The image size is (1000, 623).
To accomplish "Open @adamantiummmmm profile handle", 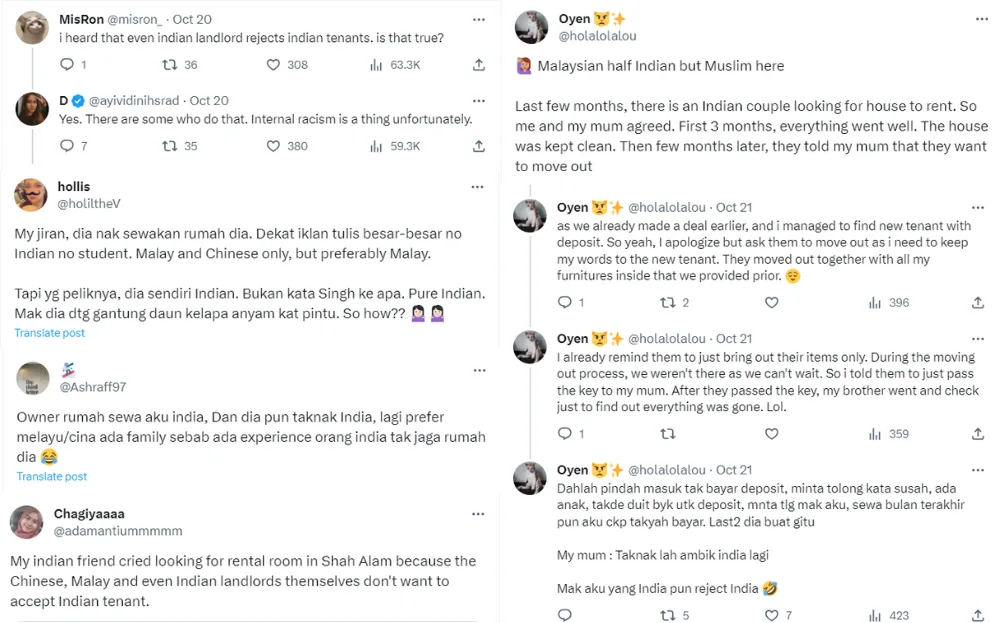I will pos(118,531).
